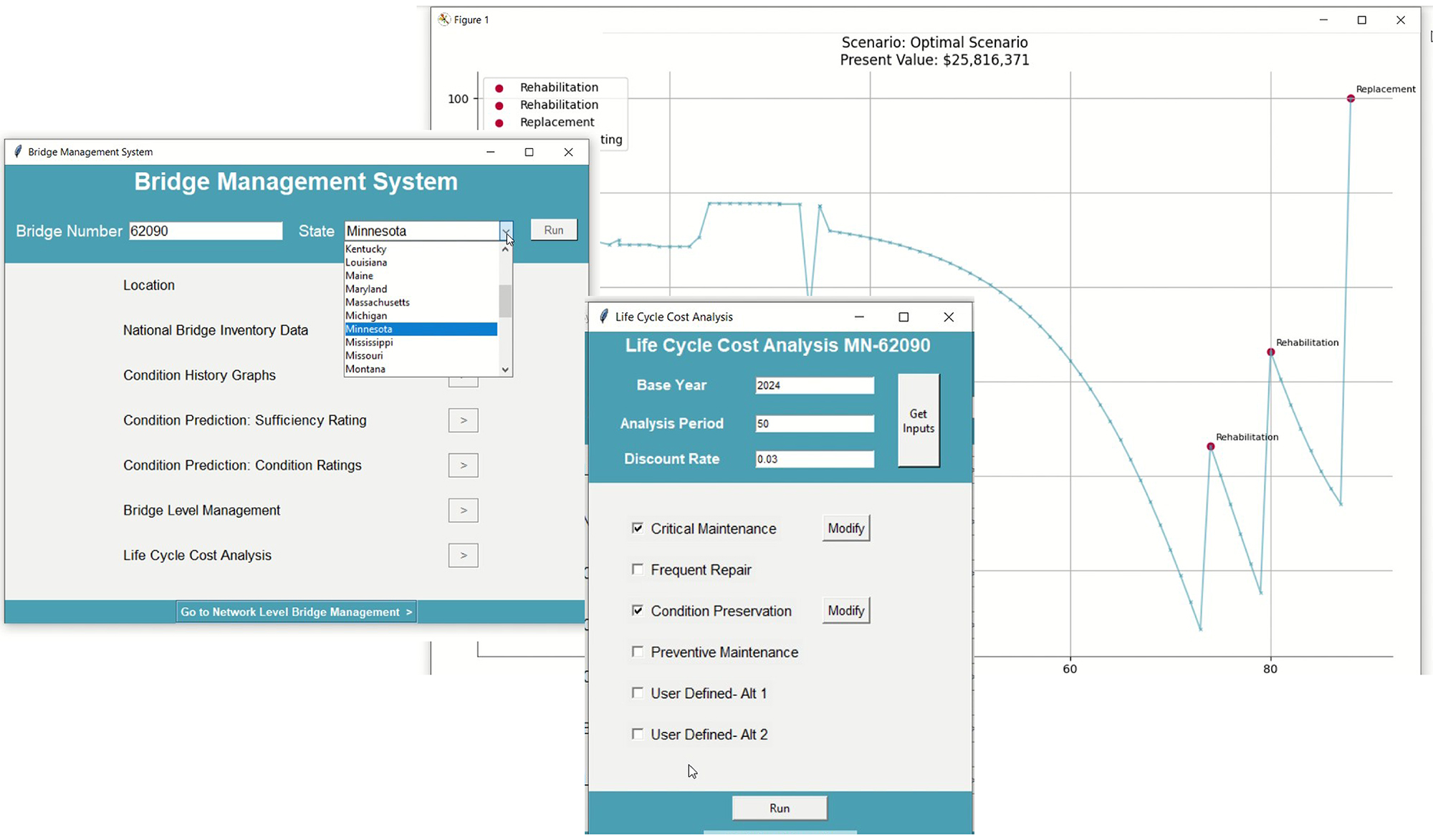
Task: Click the Replacement legend entry
Action: [557, 122]
